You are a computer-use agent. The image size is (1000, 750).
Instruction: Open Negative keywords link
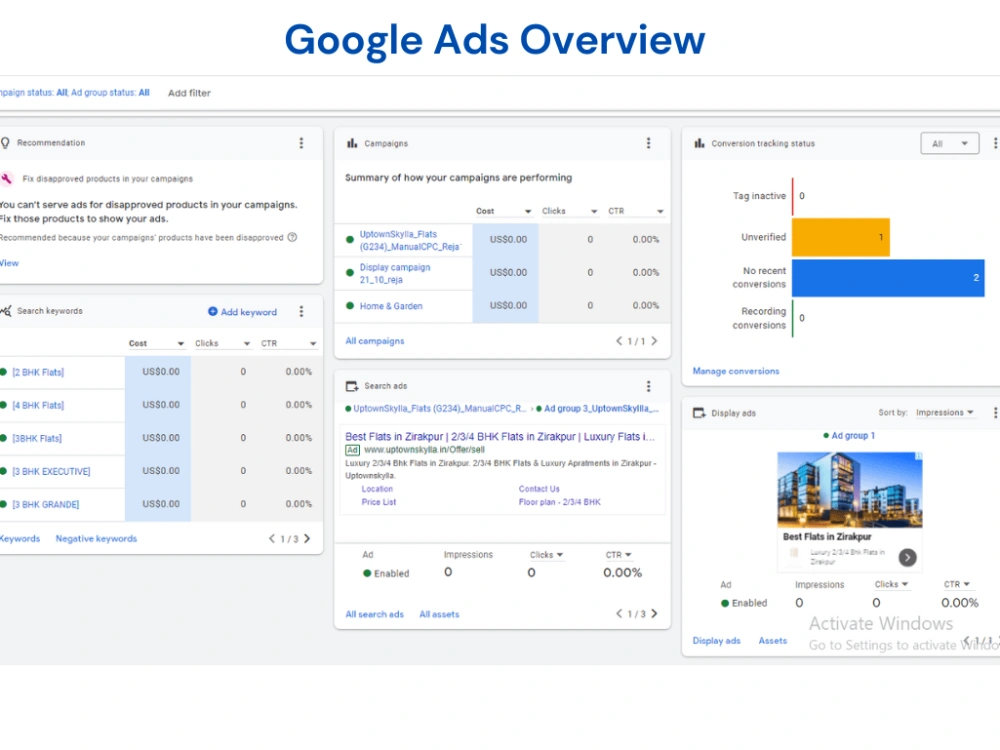96,538
